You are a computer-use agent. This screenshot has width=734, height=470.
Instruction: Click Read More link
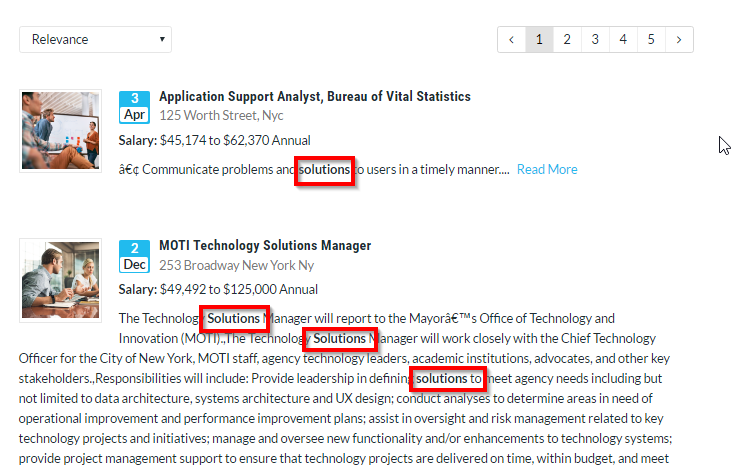click(x=547, y=170)
